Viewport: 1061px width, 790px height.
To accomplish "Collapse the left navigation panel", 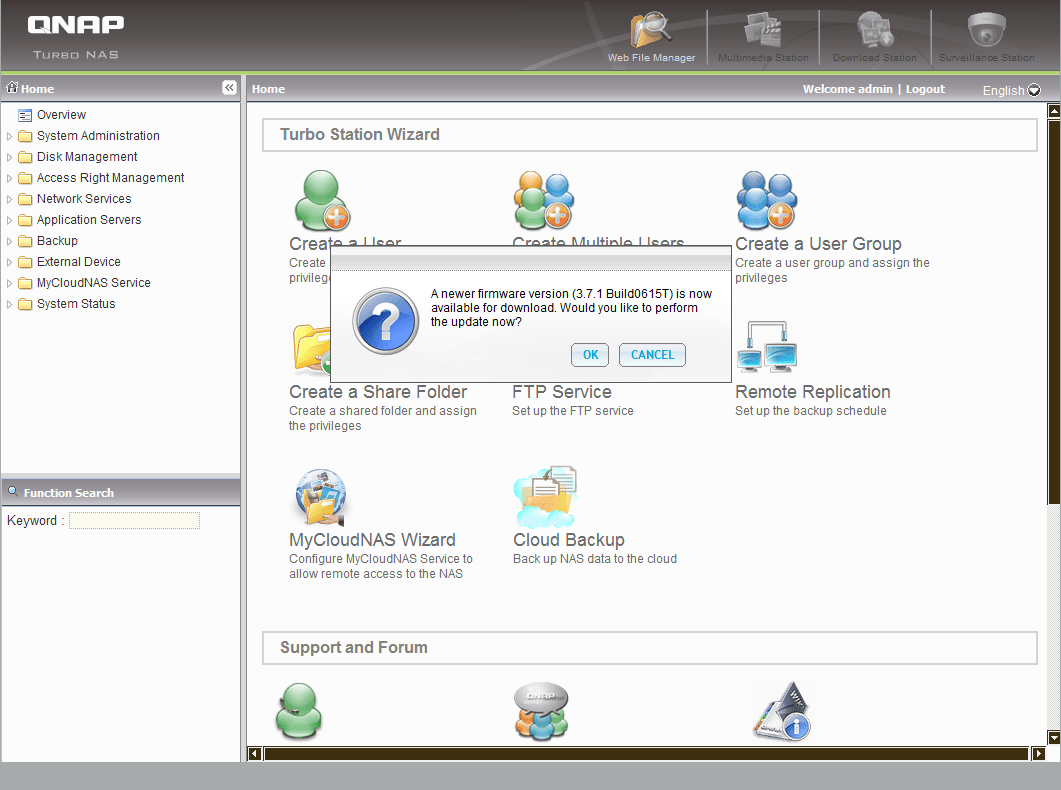I will coord(229,87).
